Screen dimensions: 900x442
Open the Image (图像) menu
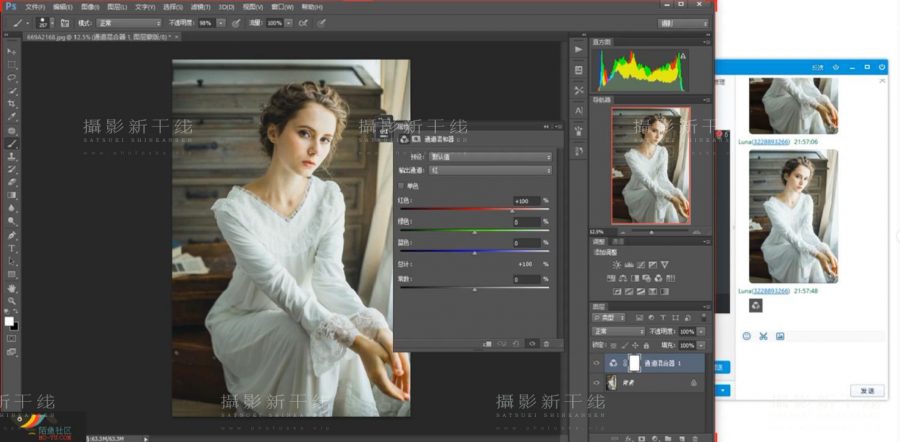pyautogui.click(x=90, y=7)
